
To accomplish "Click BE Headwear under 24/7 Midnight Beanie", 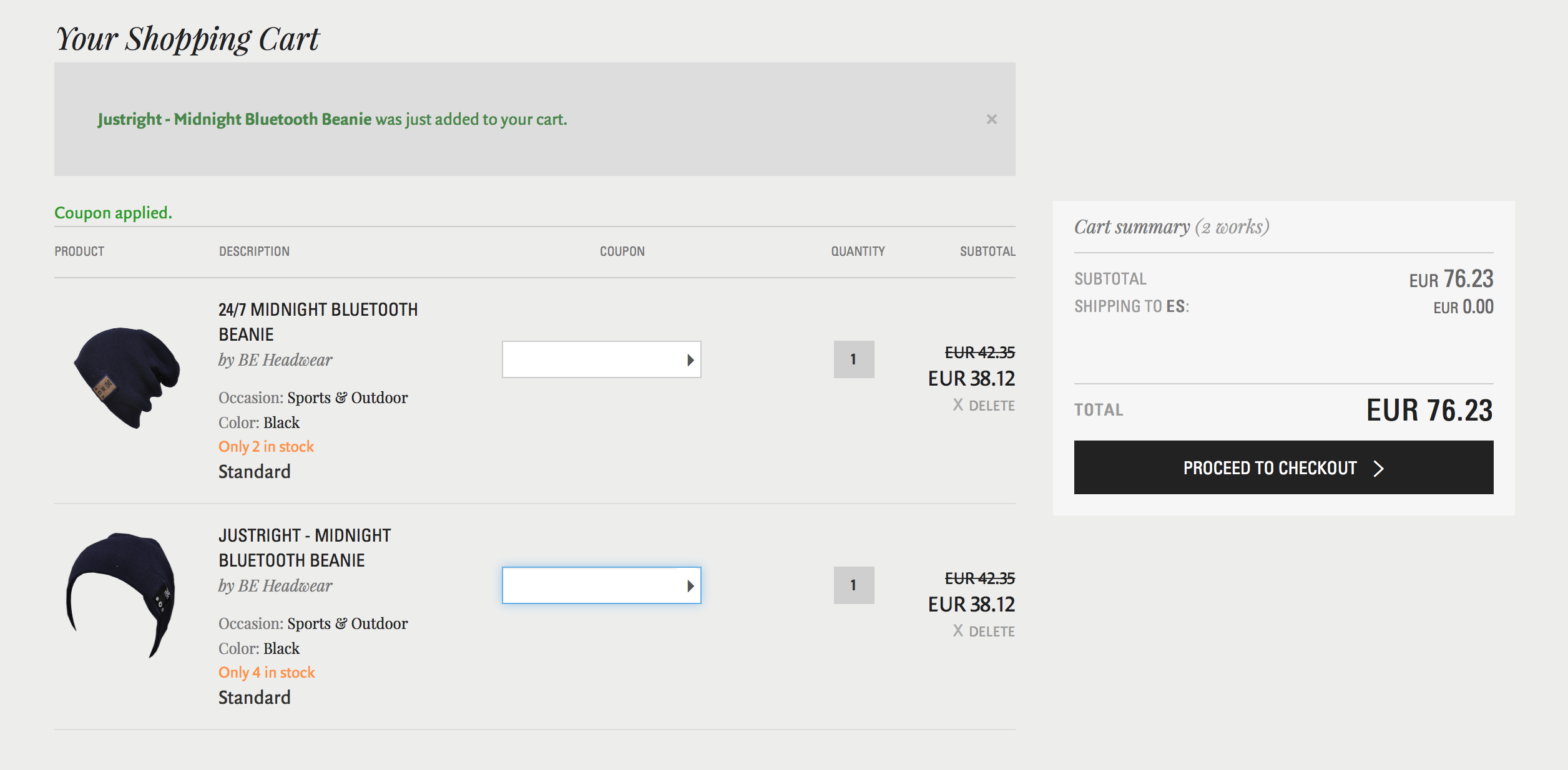I will point(285,360).
